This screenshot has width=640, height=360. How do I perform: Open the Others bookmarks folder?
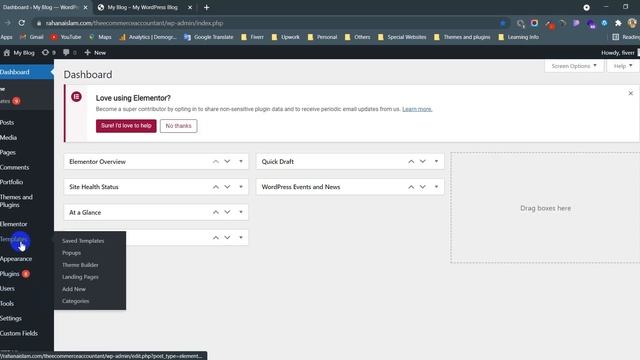pyautogui.click(x=358, y=37)
